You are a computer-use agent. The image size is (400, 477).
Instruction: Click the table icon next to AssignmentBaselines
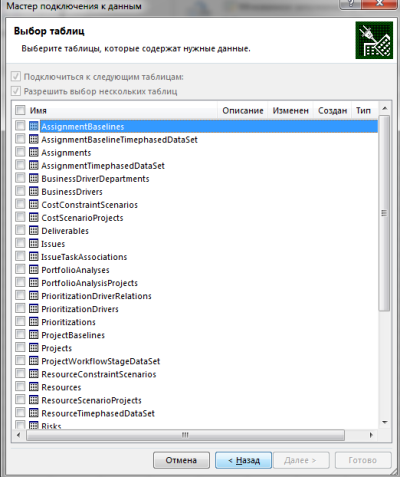coord(34,126)
